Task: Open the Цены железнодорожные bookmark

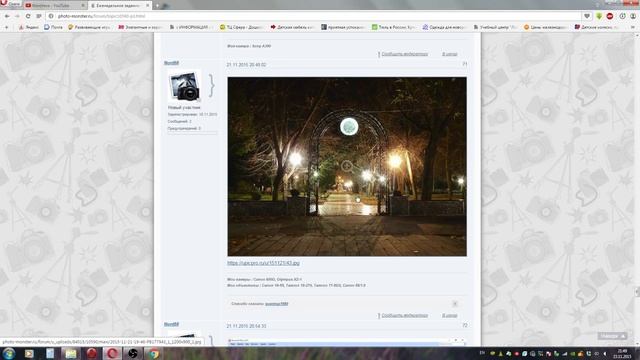Action: pos(546,27)
